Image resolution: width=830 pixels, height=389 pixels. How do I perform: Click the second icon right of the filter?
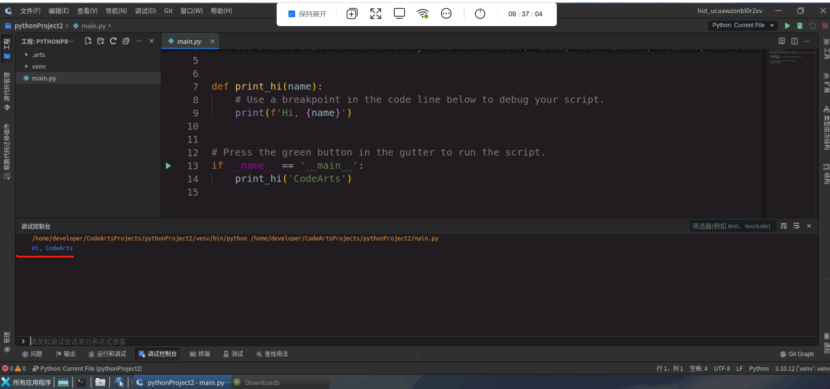click(x=796, y=226)
